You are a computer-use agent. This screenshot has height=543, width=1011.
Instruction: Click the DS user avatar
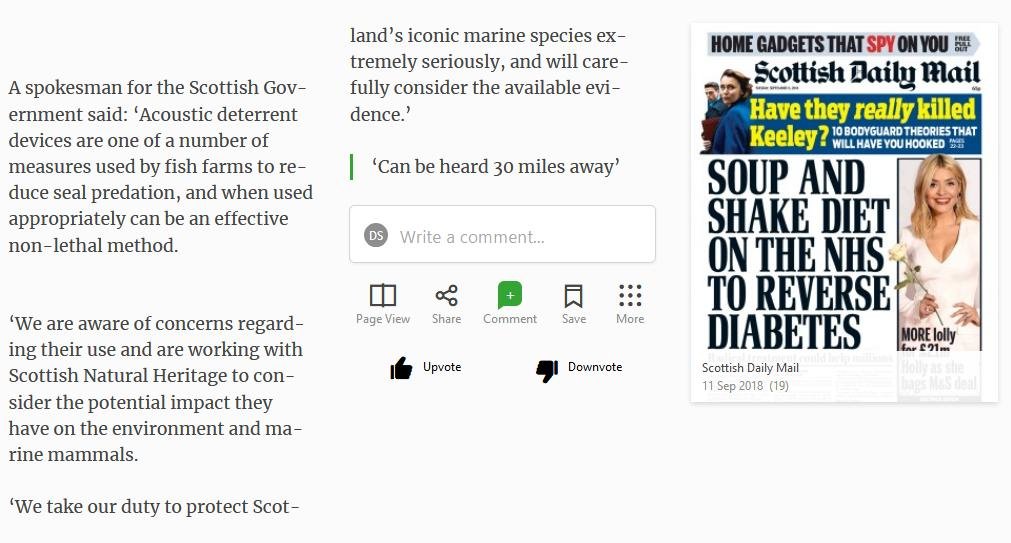pyautogui.click(x=376, y=235)
